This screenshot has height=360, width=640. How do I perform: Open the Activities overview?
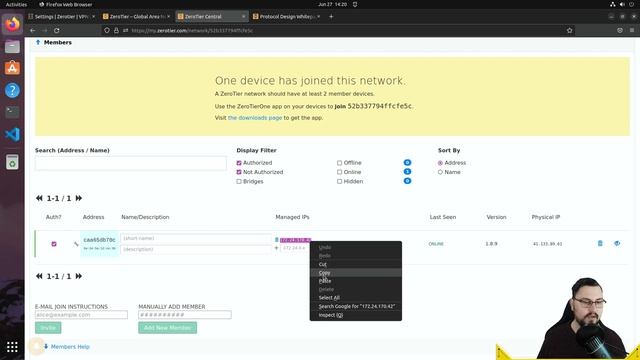tap(16, 4)
